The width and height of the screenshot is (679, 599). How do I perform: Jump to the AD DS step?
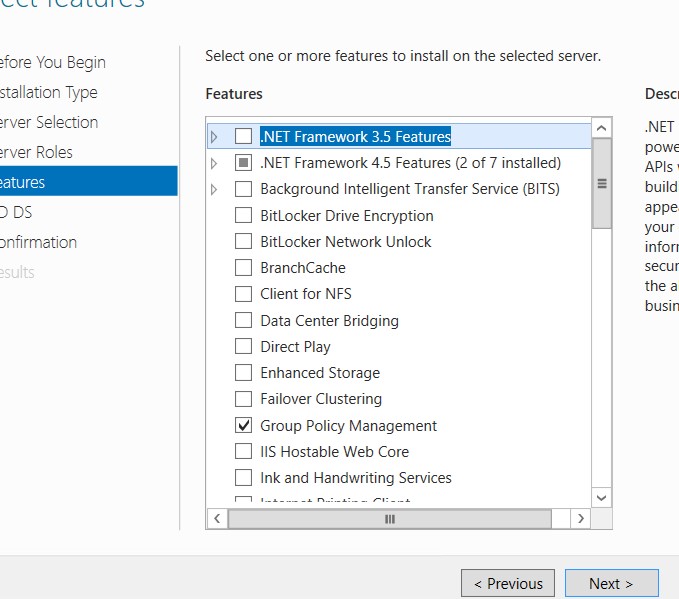tap(16, 212)
